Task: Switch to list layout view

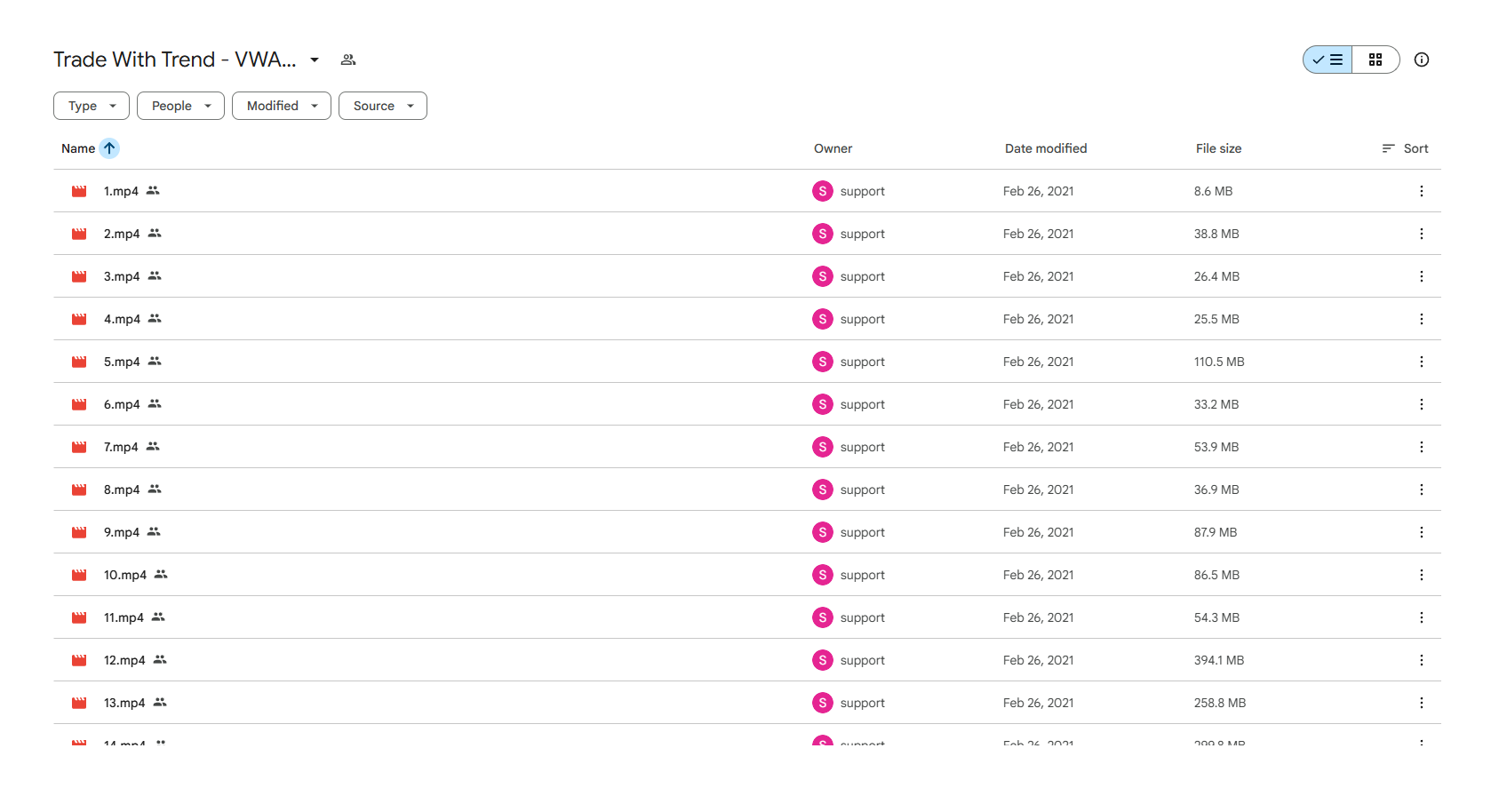Action: [x=1328, y=60]
